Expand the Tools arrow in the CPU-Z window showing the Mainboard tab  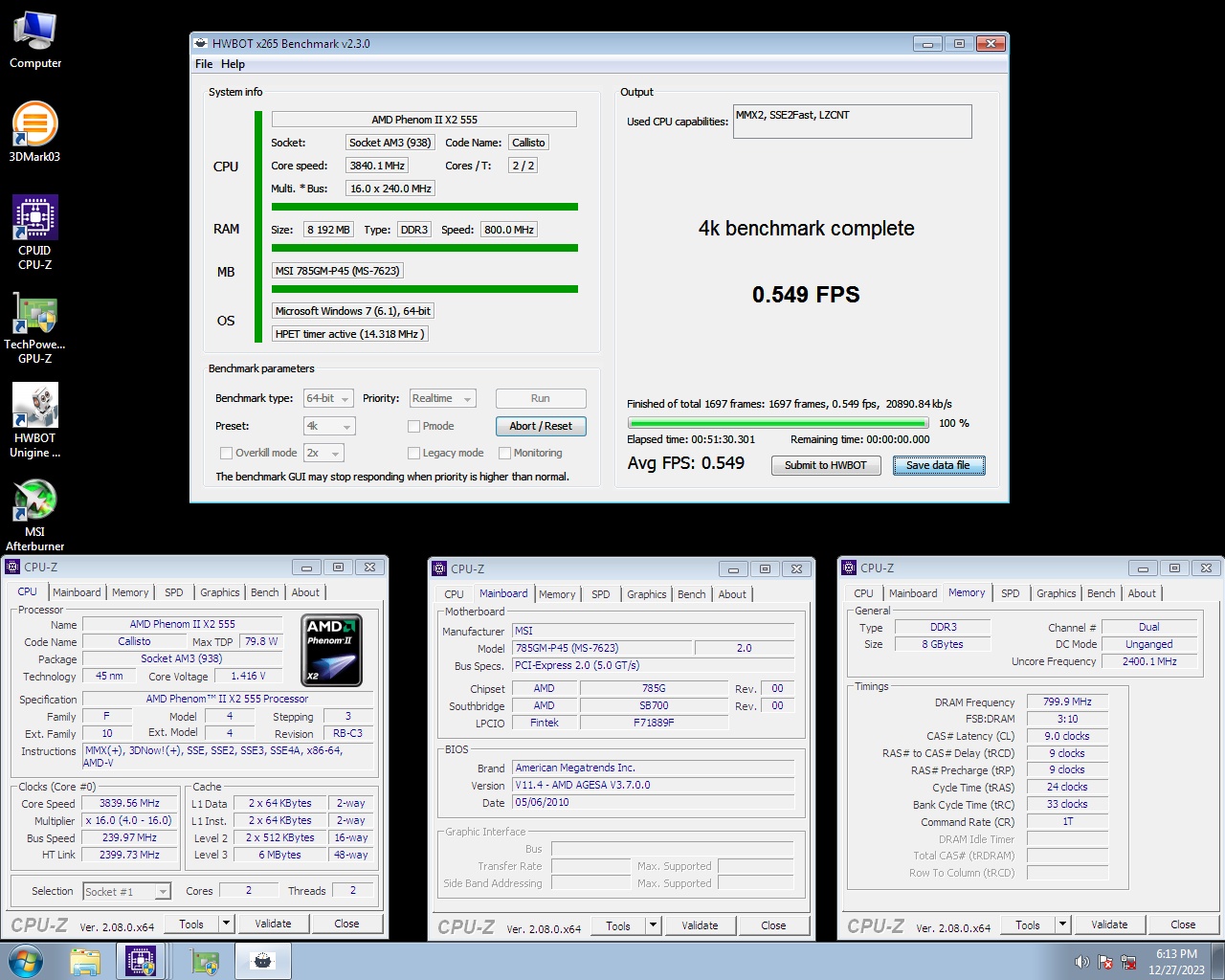tap(654, 925)
